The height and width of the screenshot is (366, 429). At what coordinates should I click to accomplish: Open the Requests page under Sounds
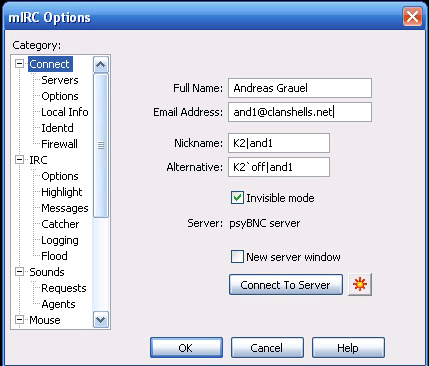tap(64, 288)
